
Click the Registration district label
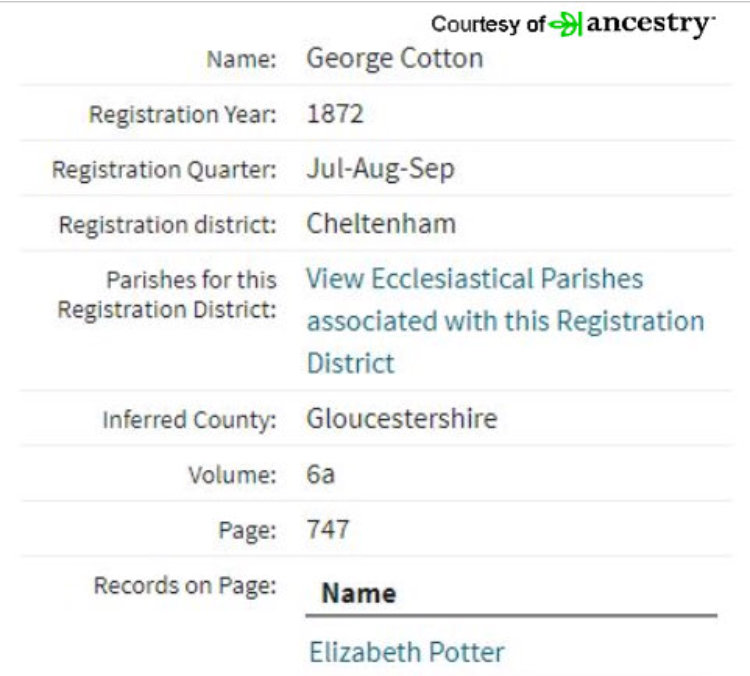[x=167, y=225]
